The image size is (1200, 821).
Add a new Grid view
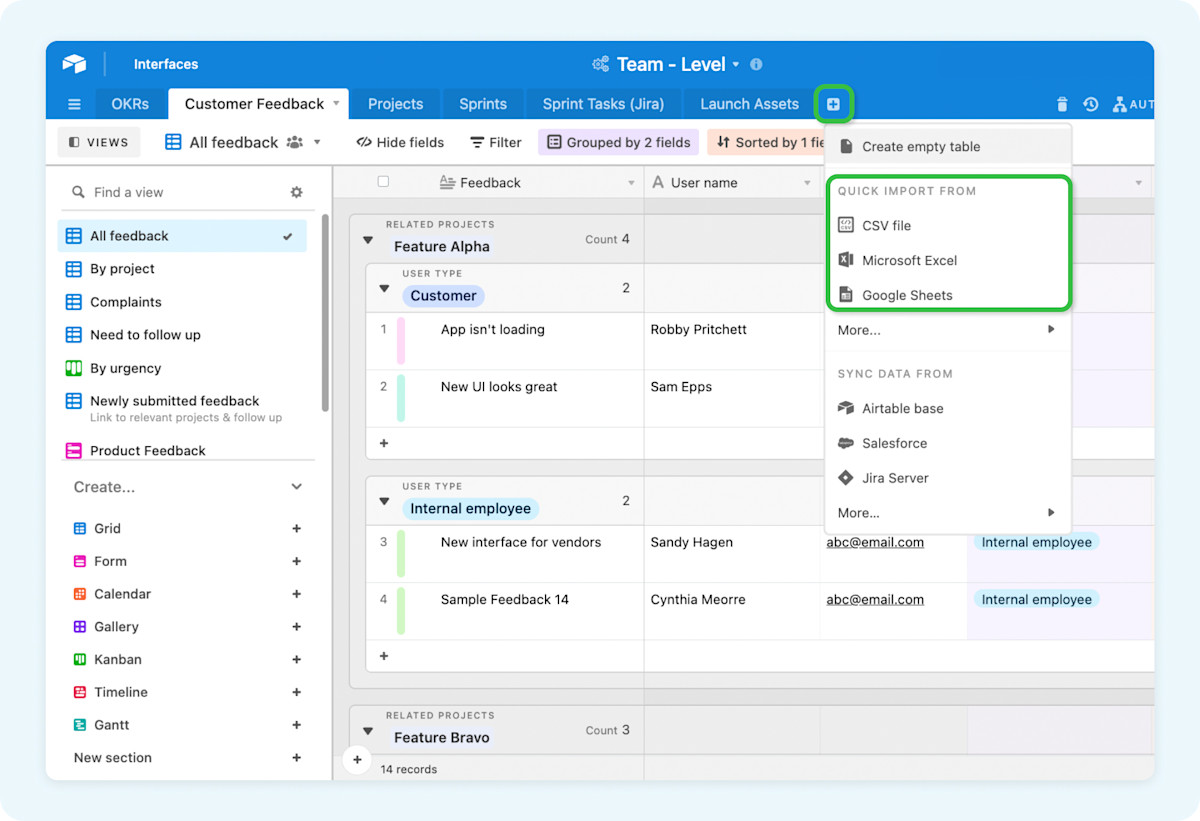coord(296,528)
